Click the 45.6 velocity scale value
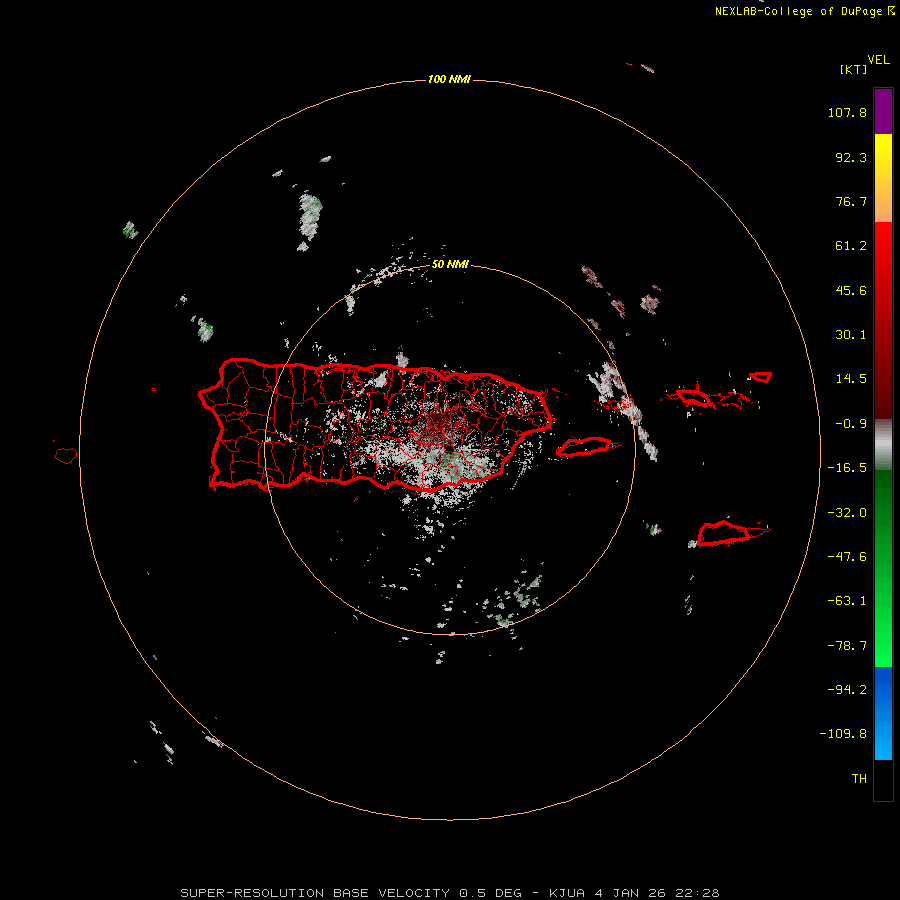This screenshot has height=900, width=900. pos(851,290)
